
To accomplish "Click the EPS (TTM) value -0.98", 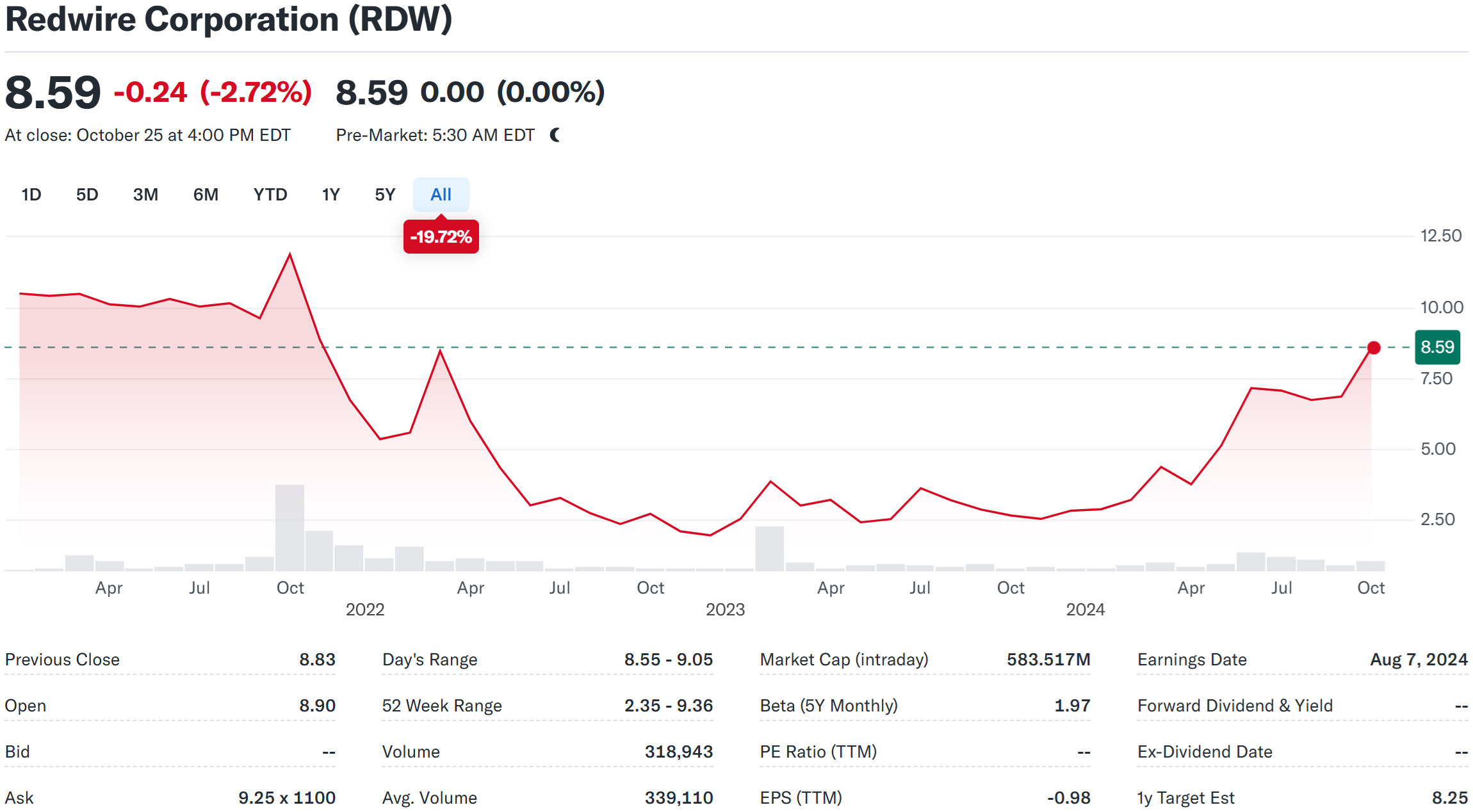I will 1069,798.
